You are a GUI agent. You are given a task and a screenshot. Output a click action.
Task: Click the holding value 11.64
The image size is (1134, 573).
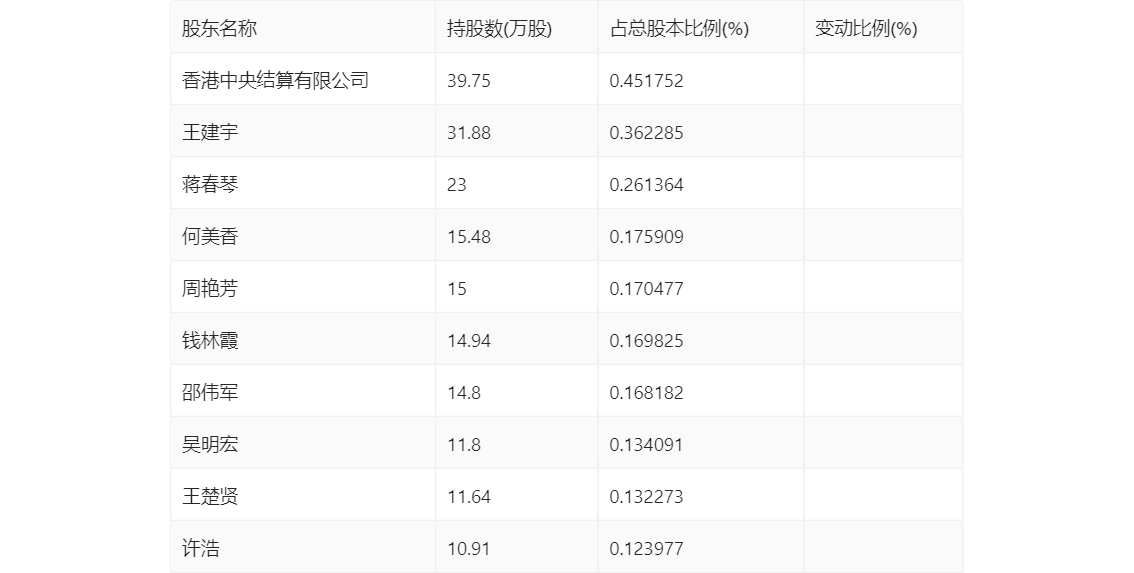pyautogui.click(x=469, y=498)
